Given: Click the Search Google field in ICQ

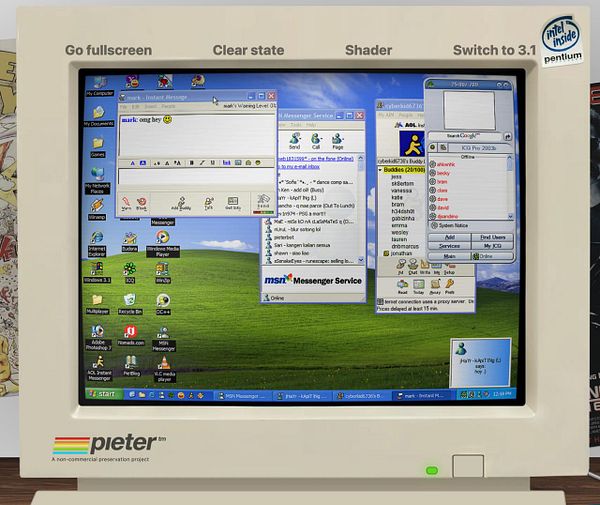Looking at the screenshot, I should pyautogui.click(x=465, y=136).
